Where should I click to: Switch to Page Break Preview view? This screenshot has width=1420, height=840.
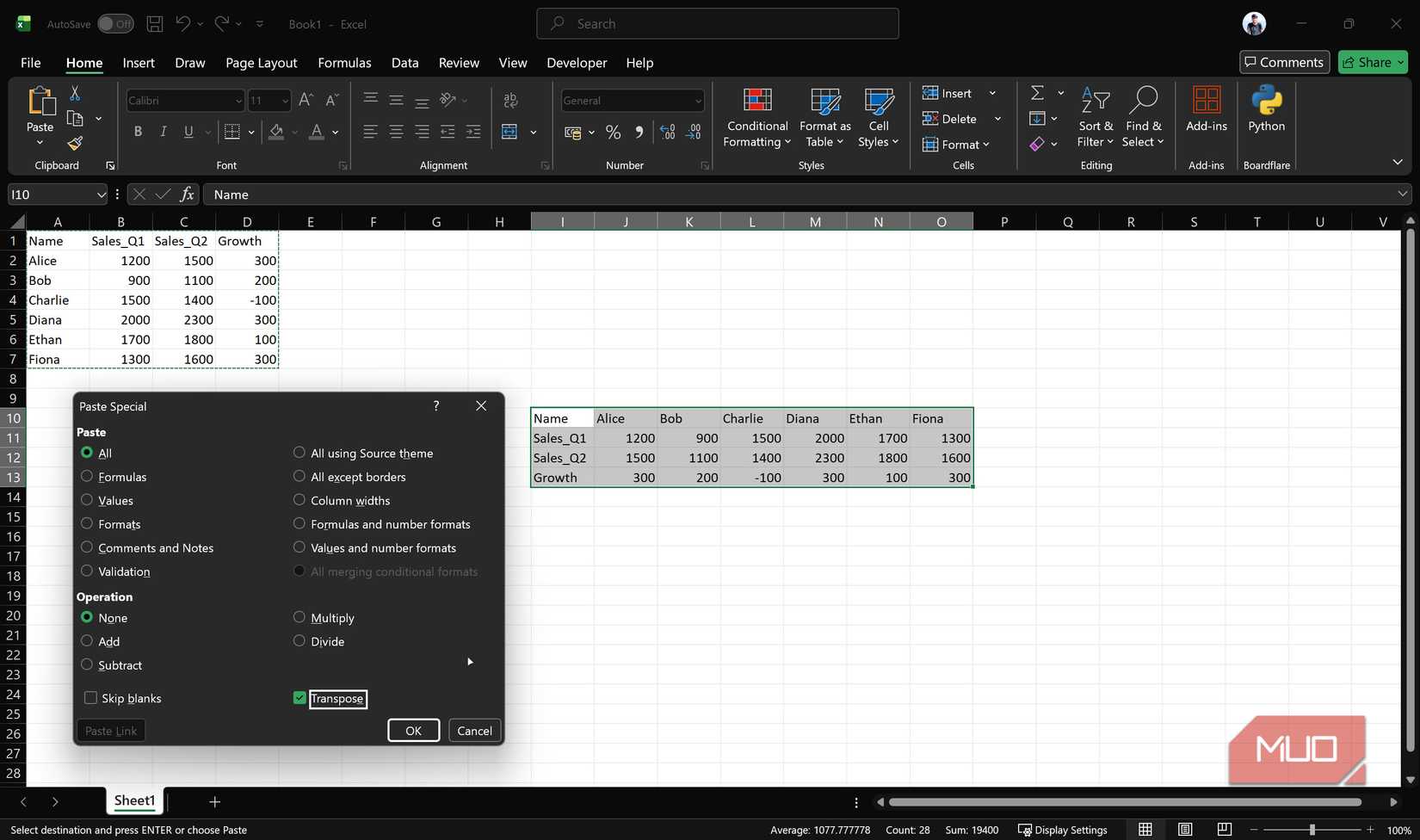(x=1225, y=830)
